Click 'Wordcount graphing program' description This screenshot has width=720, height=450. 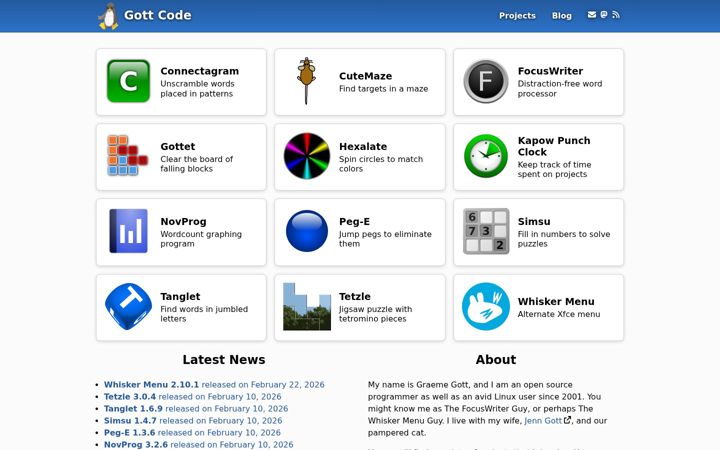pyautogui.click(x=201, y=239)
